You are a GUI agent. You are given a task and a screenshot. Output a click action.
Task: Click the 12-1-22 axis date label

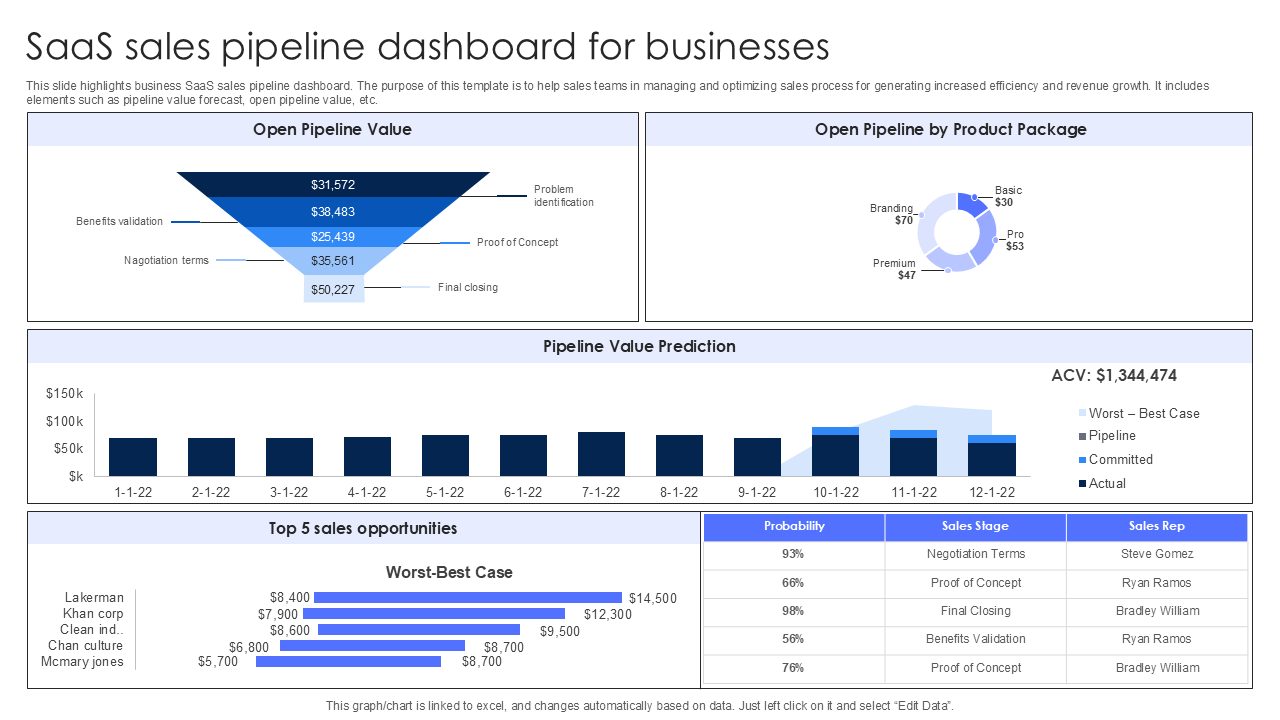(x=992, y=492)
